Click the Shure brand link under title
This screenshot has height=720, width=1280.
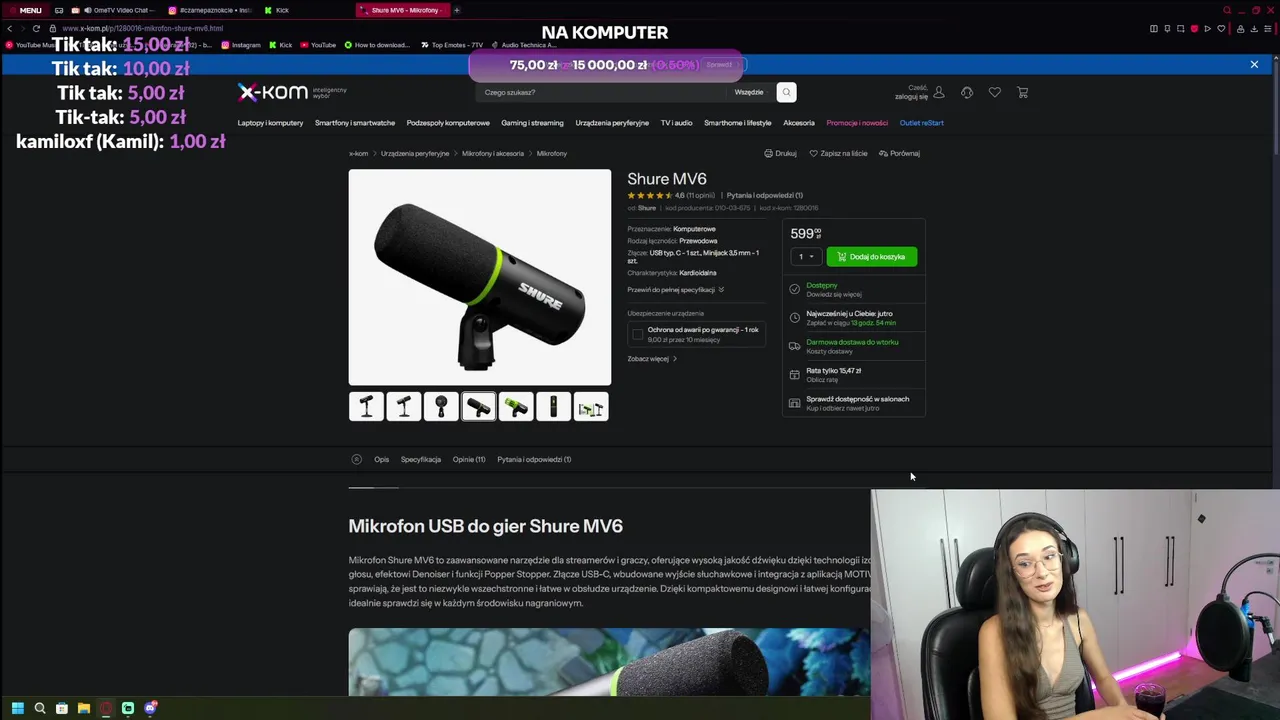(647, 208)
